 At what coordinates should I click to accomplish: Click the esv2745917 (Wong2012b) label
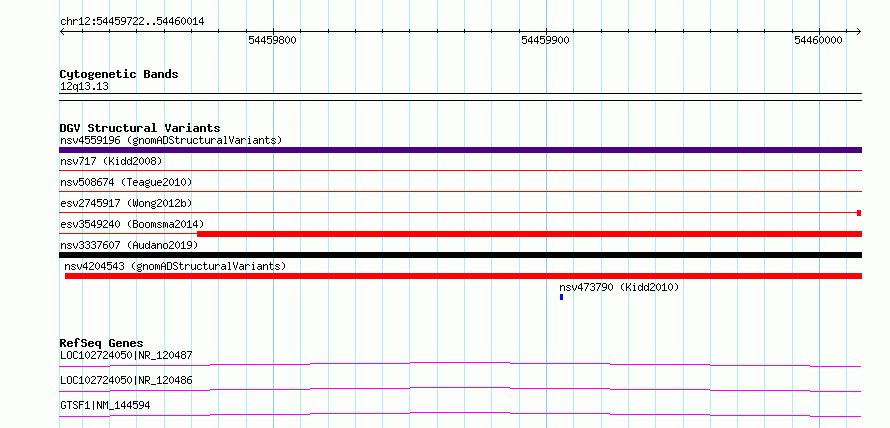[x=124, y=203]
